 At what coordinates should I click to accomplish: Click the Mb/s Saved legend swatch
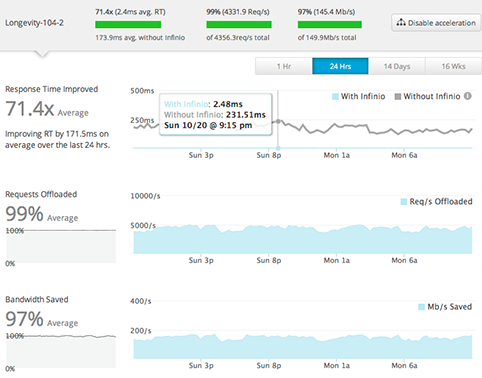tap(421, 307)
